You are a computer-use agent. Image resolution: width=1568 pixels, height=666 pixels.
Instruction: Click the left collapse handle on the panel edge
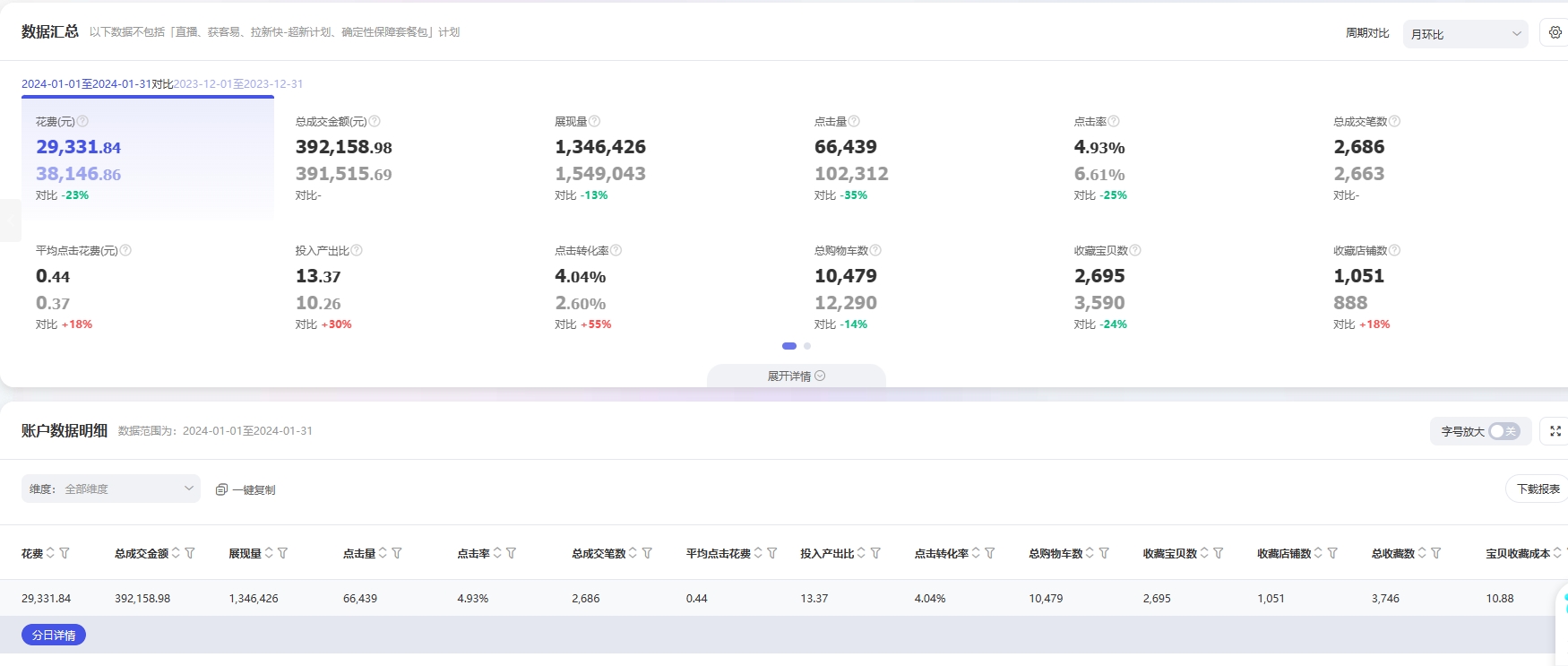tap(9, 221)
